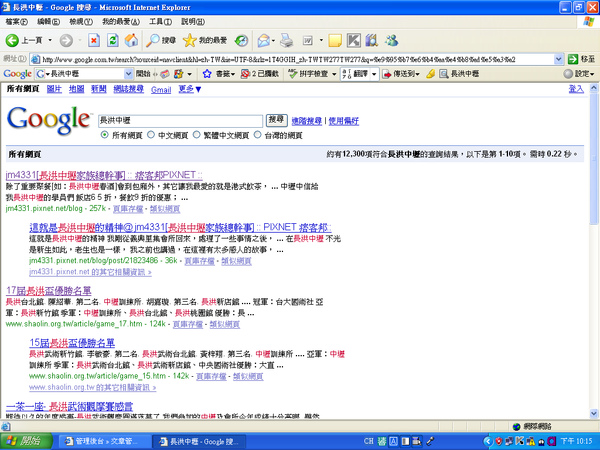Open the 我的最愛(A) menu
600x450 pixels.
121,22
